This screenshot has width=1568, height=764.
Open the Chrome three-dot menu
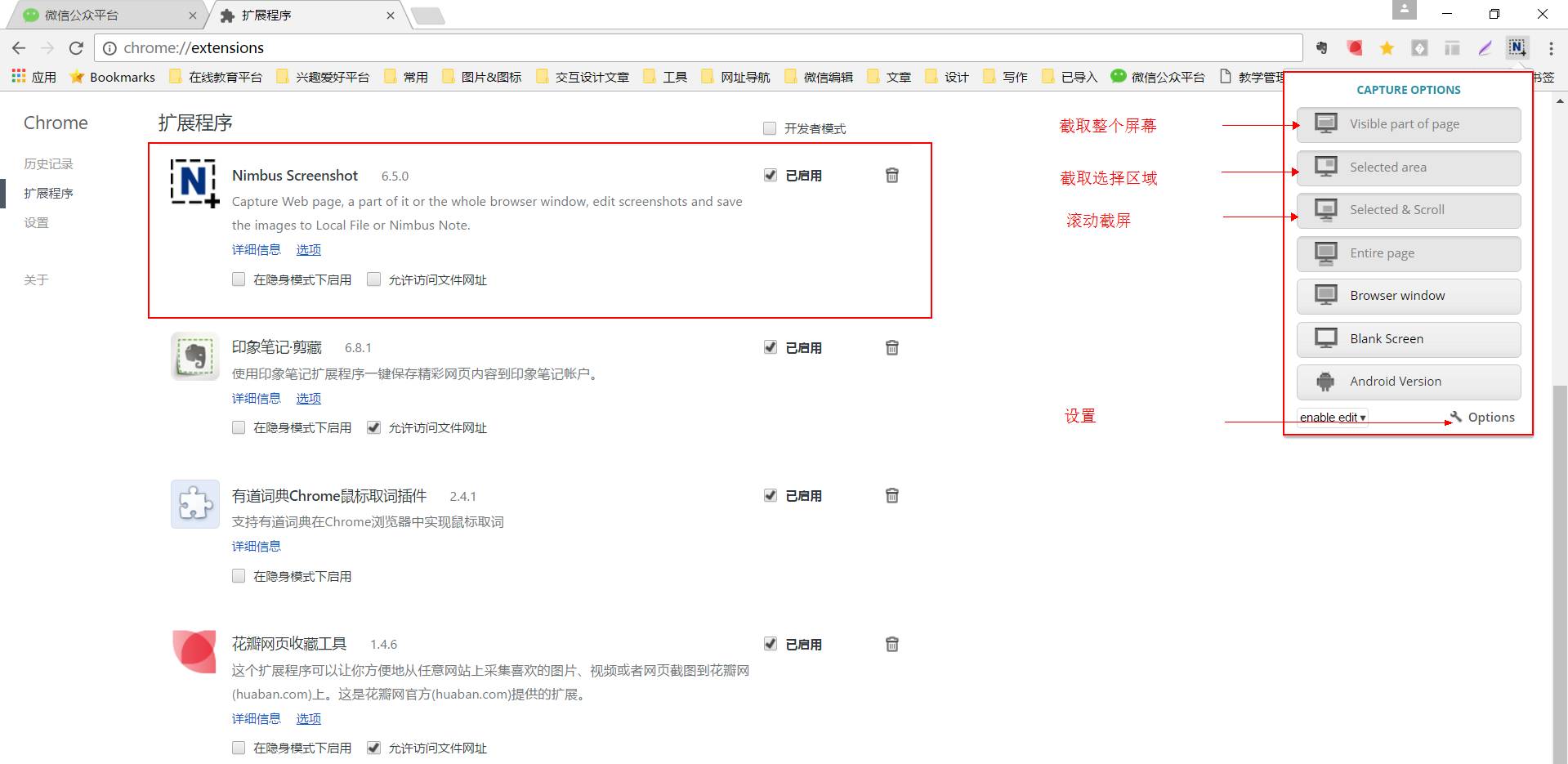pos(1551,48)
